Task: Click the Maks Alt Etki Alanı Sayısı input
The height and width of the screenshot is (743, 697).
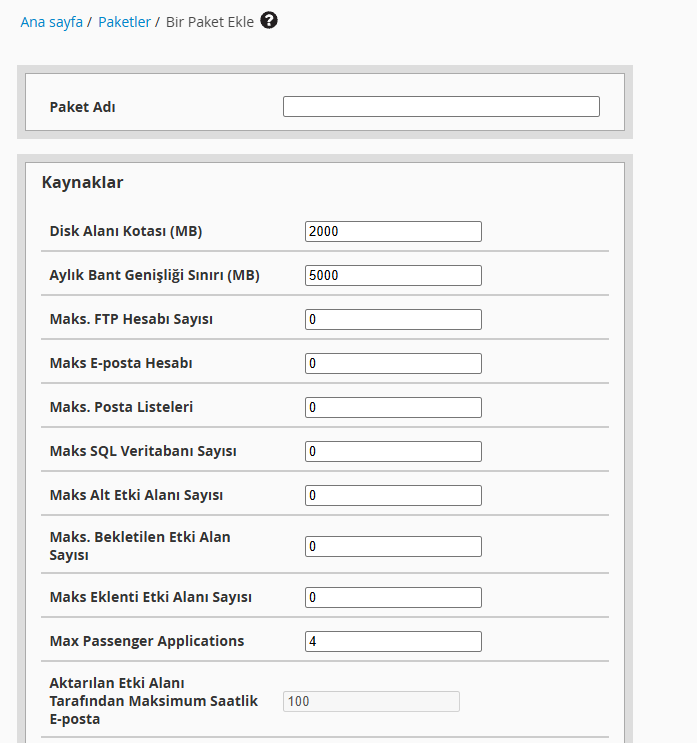Action: (x=393, y=495)
